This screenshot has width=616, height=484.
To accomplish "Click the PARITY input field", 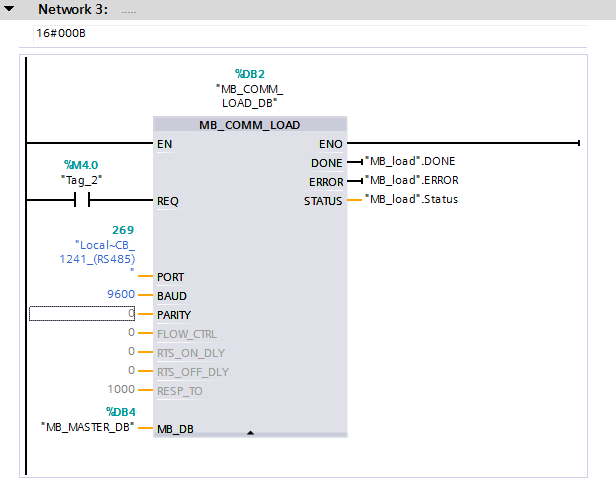I will tap(82, 314).
